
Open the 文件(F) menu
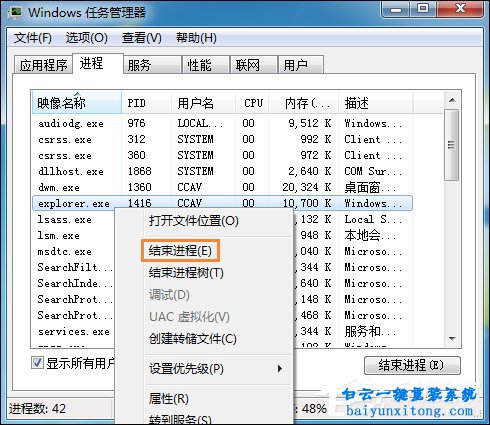point(33,38)
